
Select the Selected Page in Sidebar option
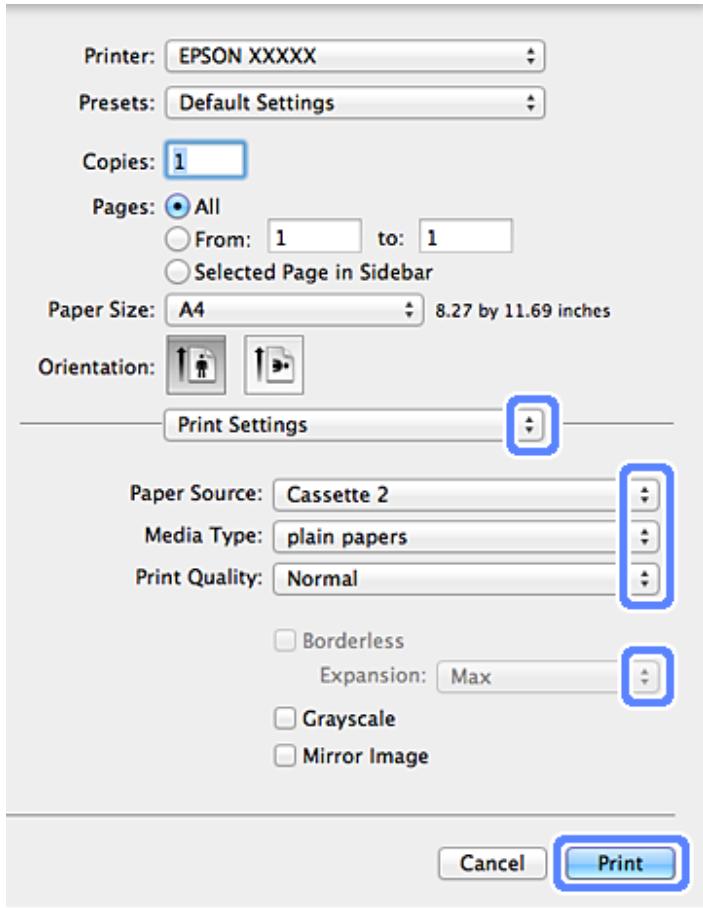click(180, 271)
